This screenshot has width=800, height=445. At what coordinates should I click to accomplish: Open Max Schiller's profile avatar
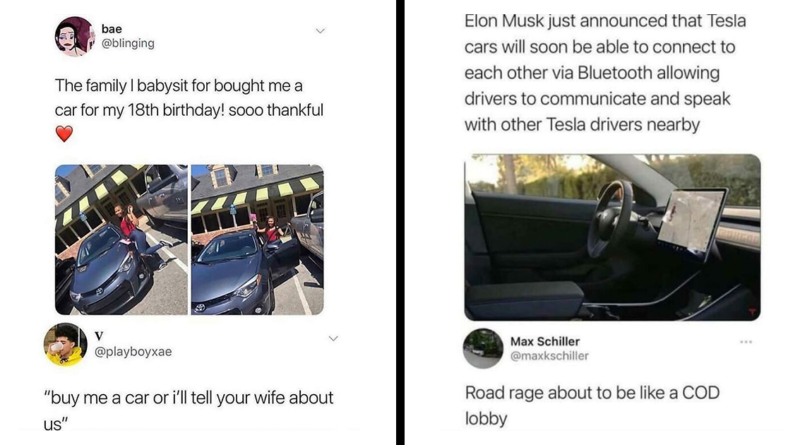(x=482, y=348)
